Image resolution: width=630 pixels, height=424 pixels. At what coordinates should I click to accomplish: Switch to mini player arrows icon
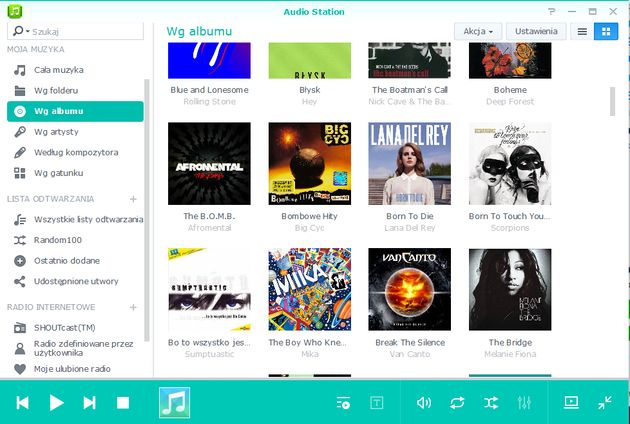point(605,403)
